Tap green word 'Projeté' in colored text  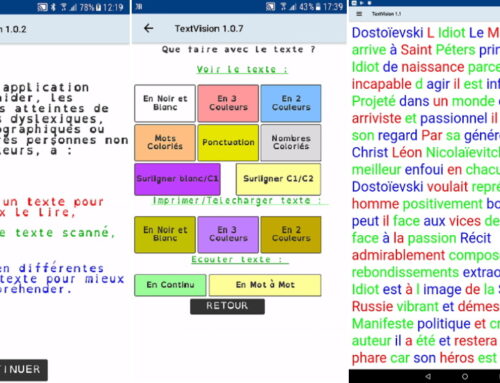(x=374, y=101)
